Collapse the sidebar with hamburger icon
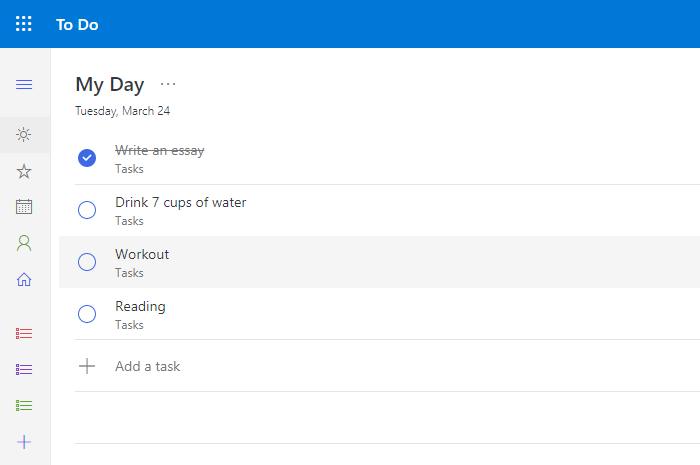The image size is (700, 465). click(24, 84)
